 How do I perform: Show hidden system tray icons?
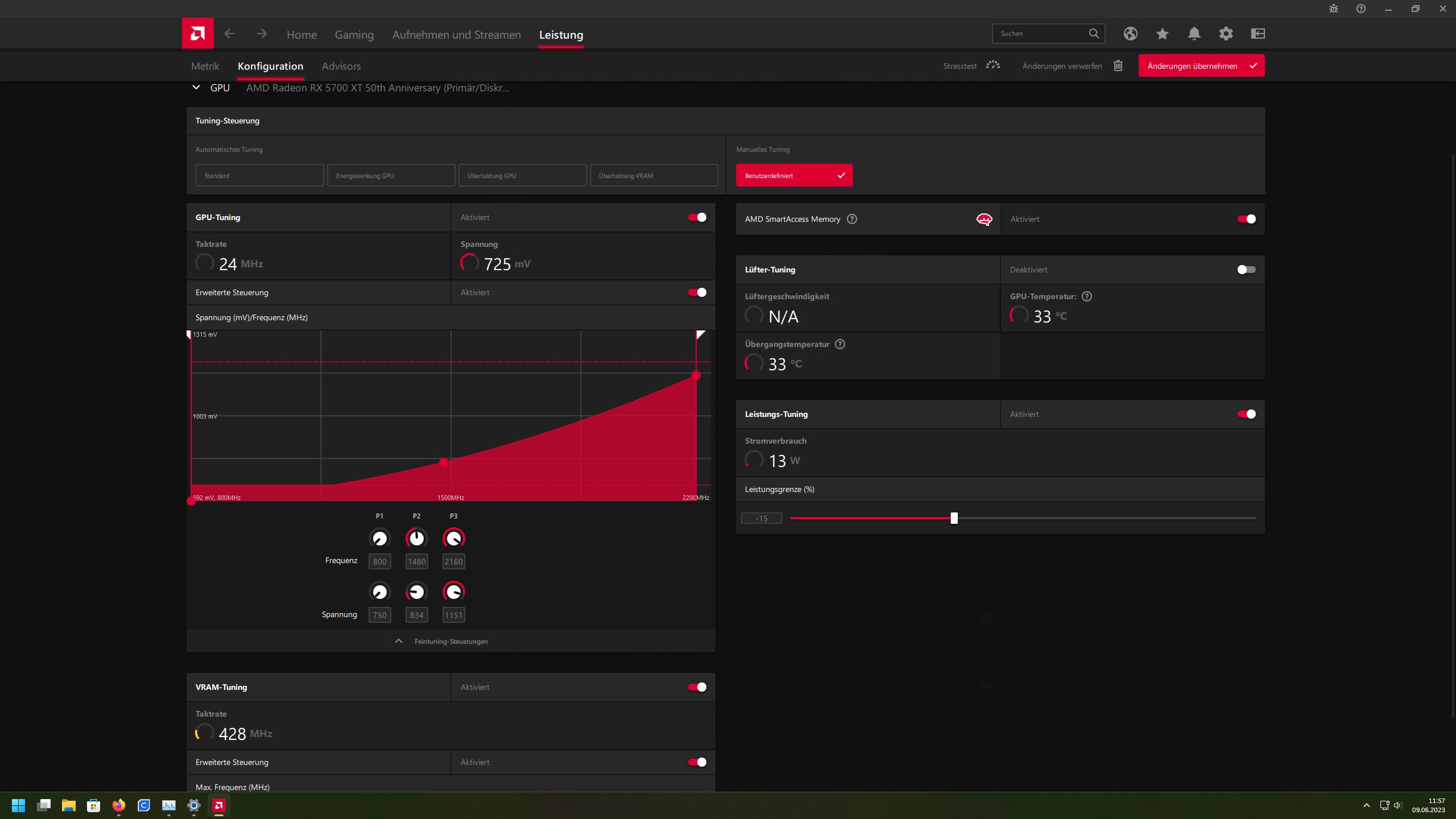point(1366,805)
